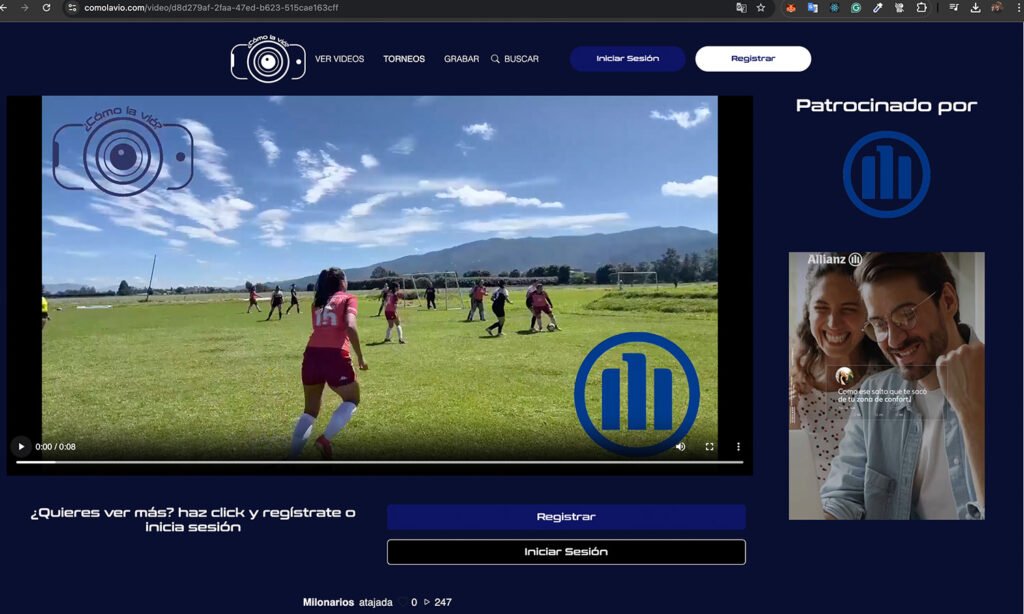Click the '¿Quieres ver más?' prompt text

(193, 520)
